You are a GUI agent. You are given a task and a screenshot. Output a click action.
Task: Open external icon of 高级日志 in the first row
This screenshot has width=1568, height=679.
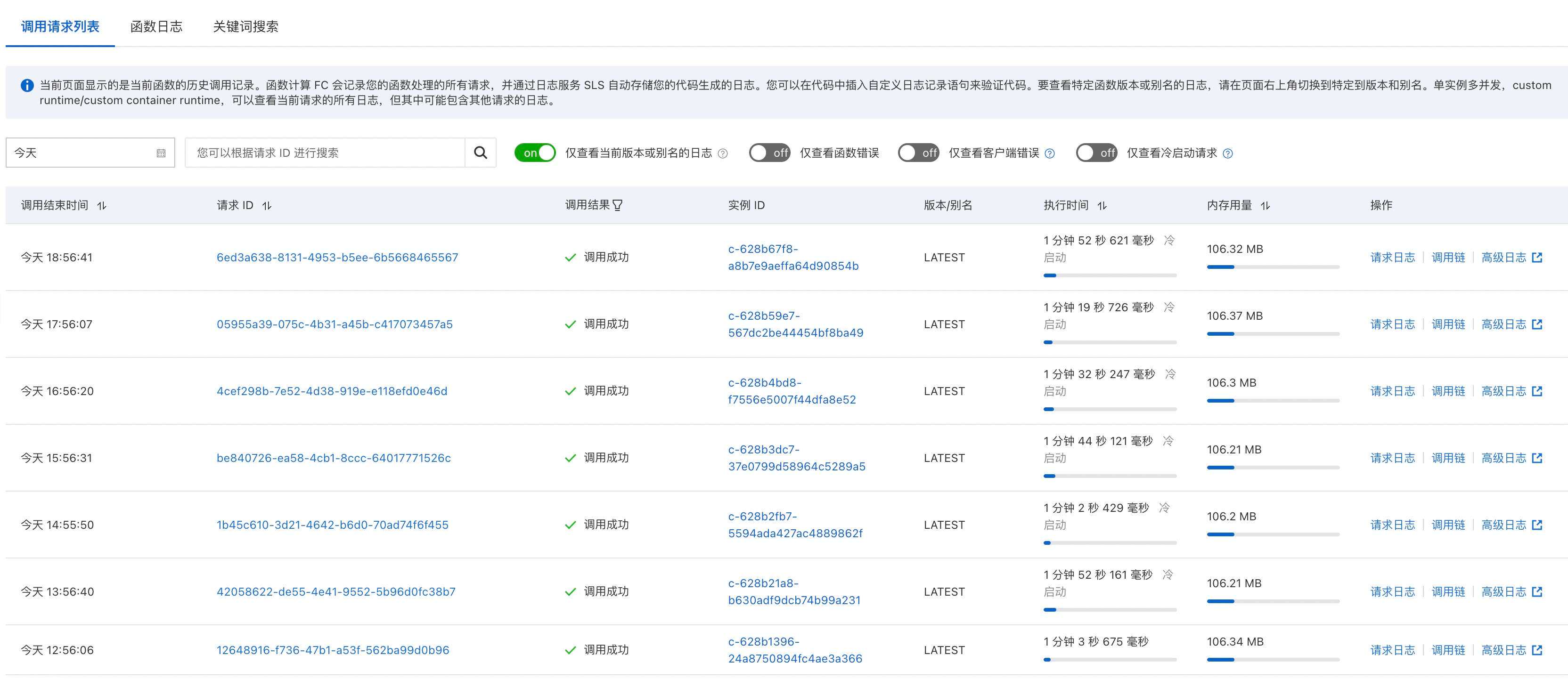coord(1537,258)
